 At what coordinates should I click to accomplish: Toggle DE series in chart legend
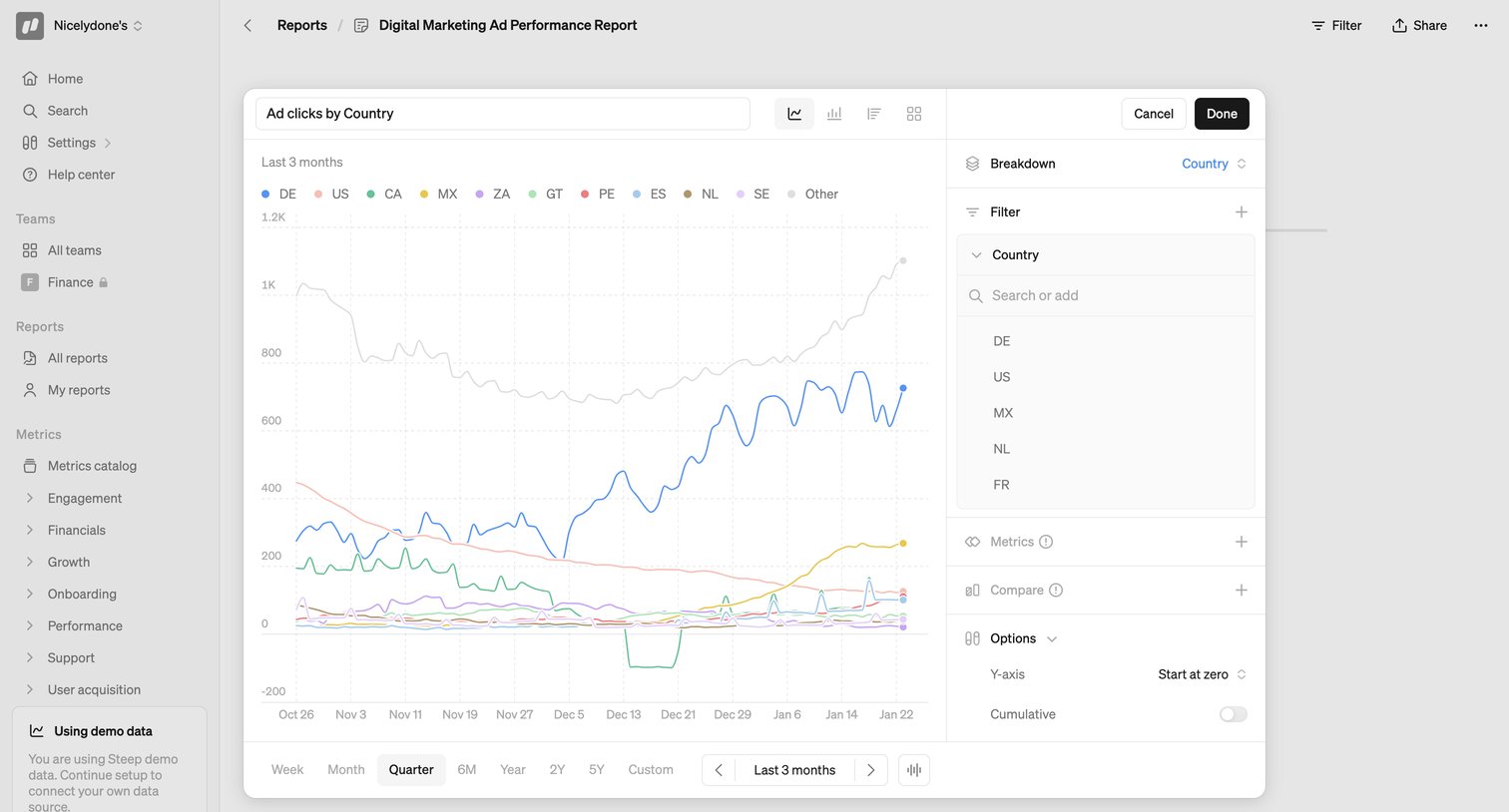(x=279, y=194)
